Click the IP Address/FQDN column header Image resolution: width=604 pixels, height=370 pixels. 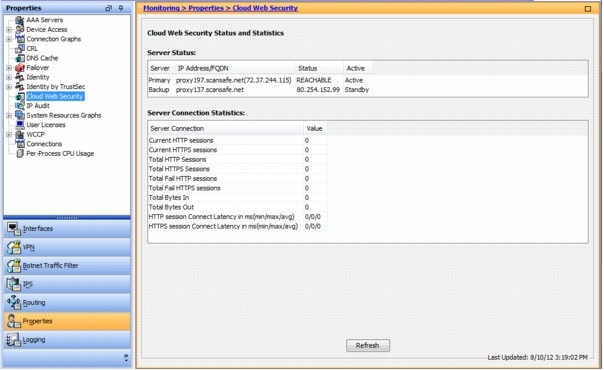[x=235, y=68]
